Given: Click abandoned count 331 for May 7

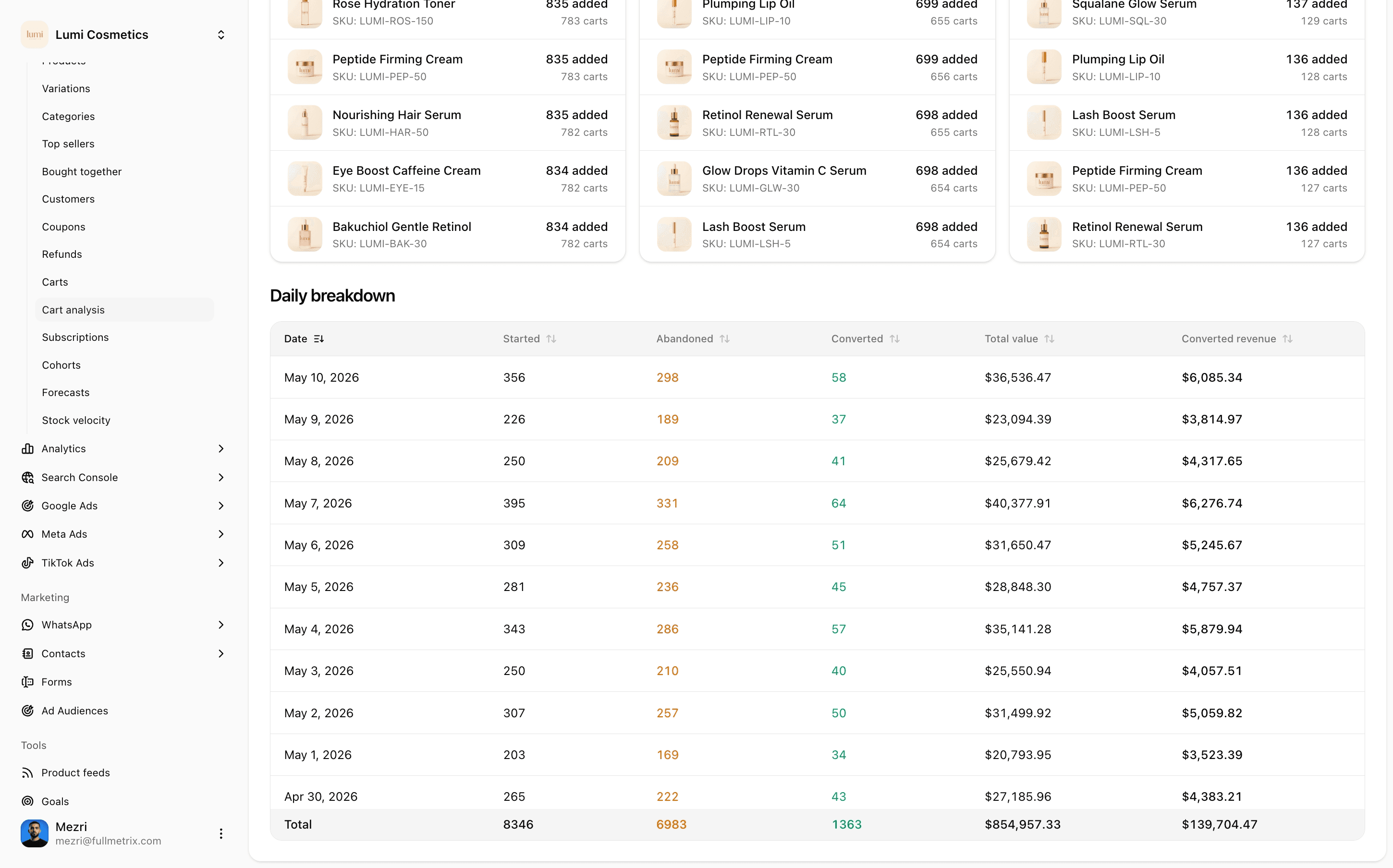Looking at the screenshot, I should point(667,504).
